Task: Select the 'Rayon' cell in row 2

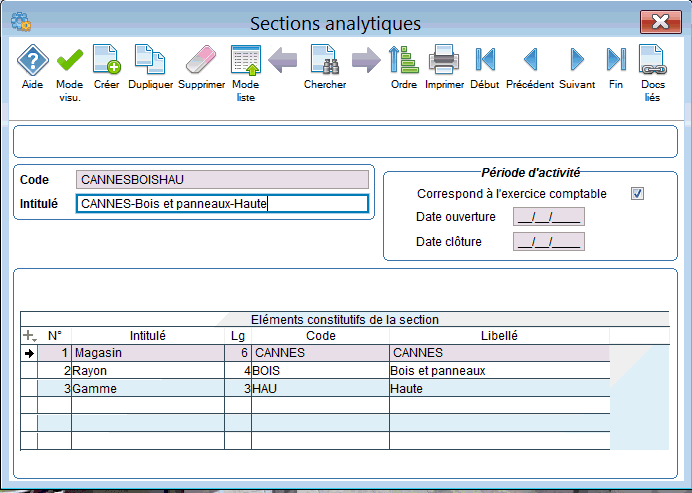Action: 148,371
